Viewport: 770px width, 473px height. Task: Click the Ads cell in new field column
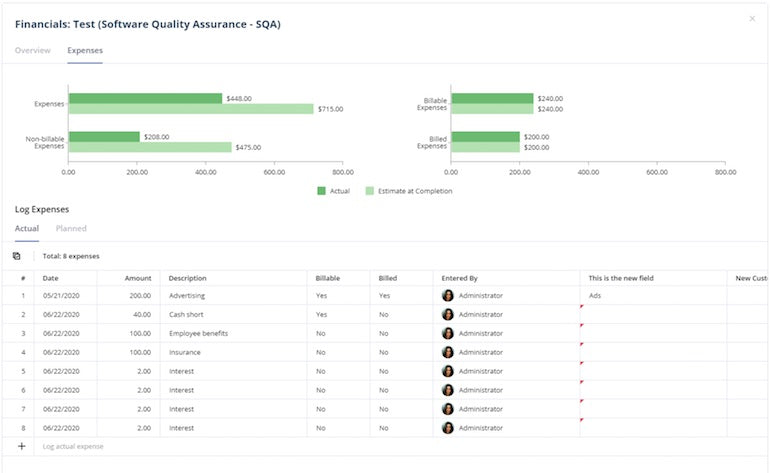click(x=595, y=296)
